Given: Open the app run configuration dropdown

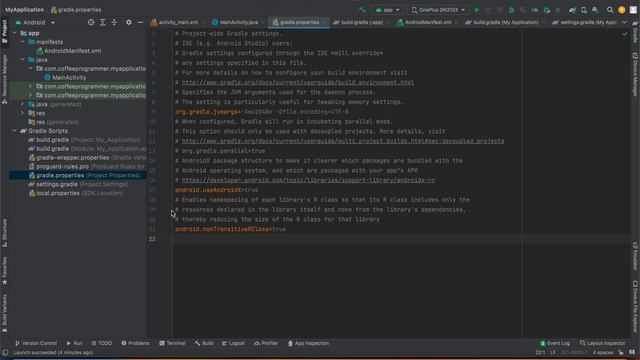Looking at the screenshot, I should click(x=388, y=10).
